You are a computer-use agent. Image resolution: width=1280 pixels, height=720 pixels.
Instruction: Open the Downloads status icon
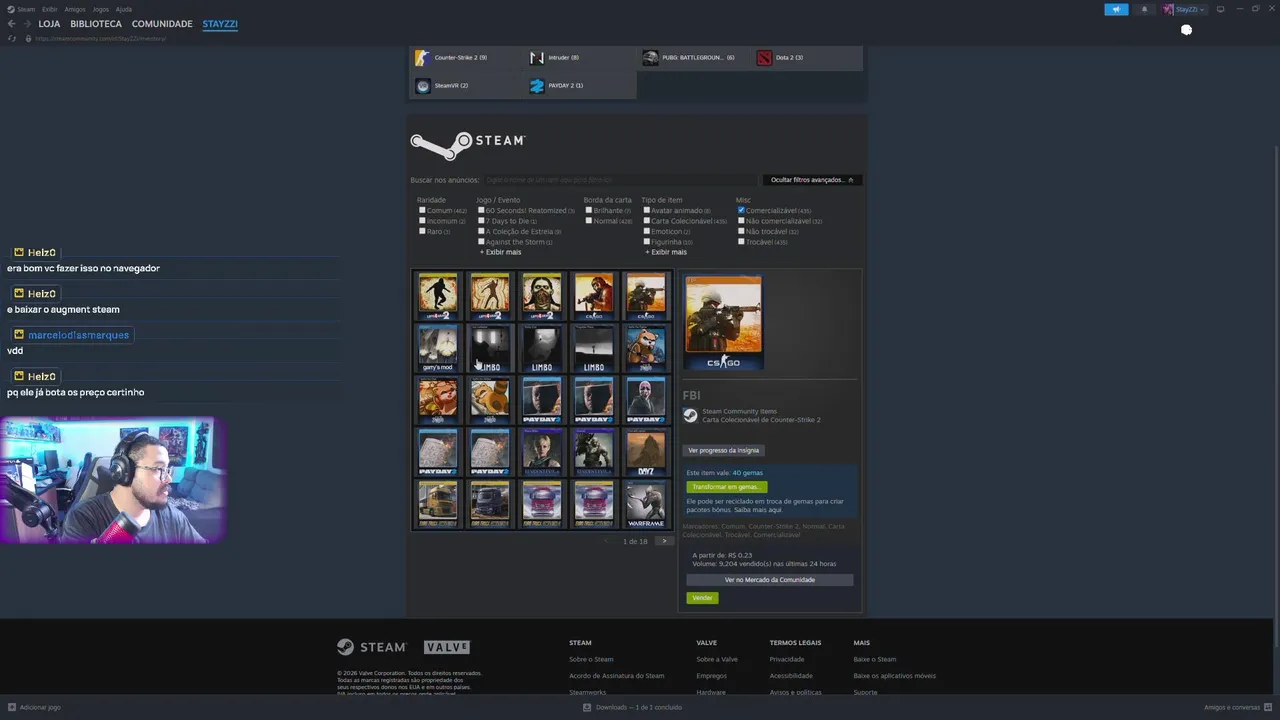click(x=587, y=707)
